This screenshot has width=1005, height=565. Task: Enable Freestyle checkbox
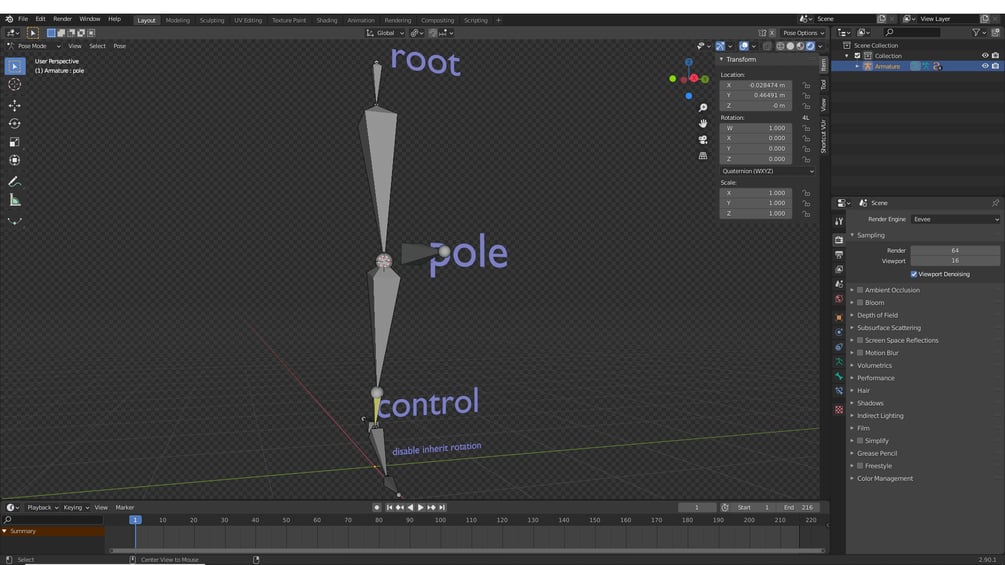click(x=860, y=466)
